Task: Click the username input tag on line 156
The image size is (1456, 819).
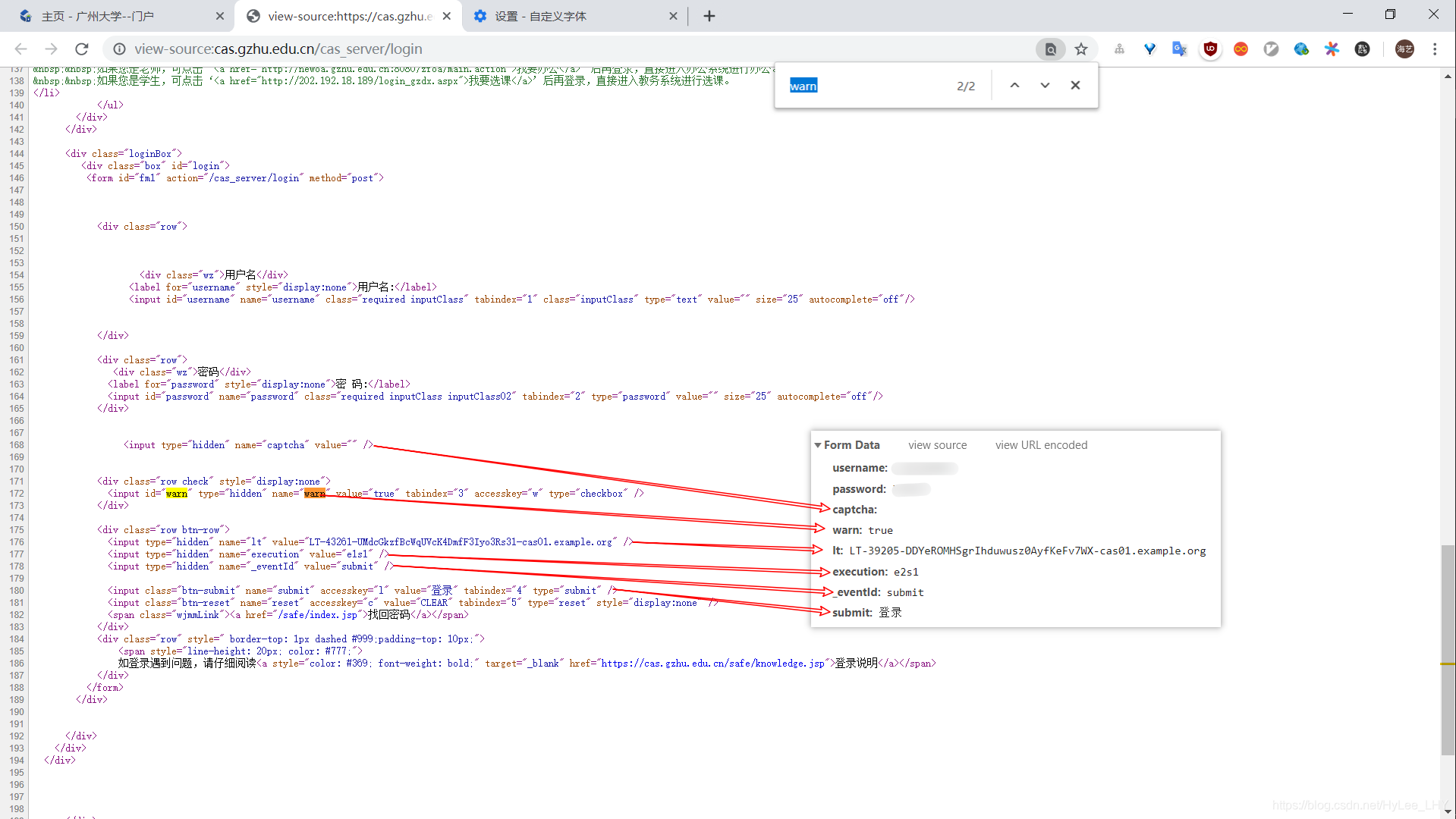Action: 522,300
